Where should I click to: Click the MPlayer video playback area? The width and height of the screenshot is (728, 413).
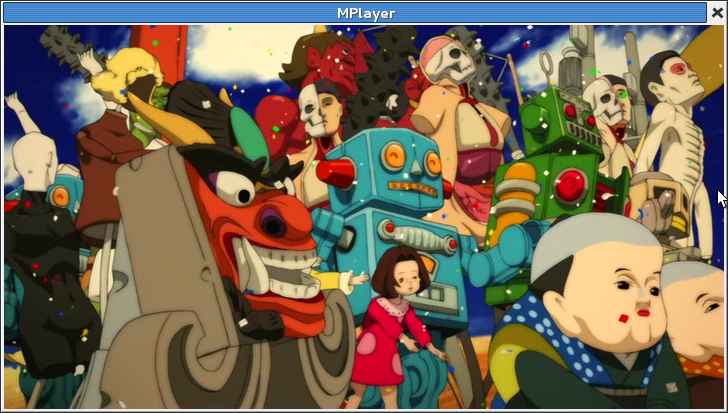click(364, 217)
